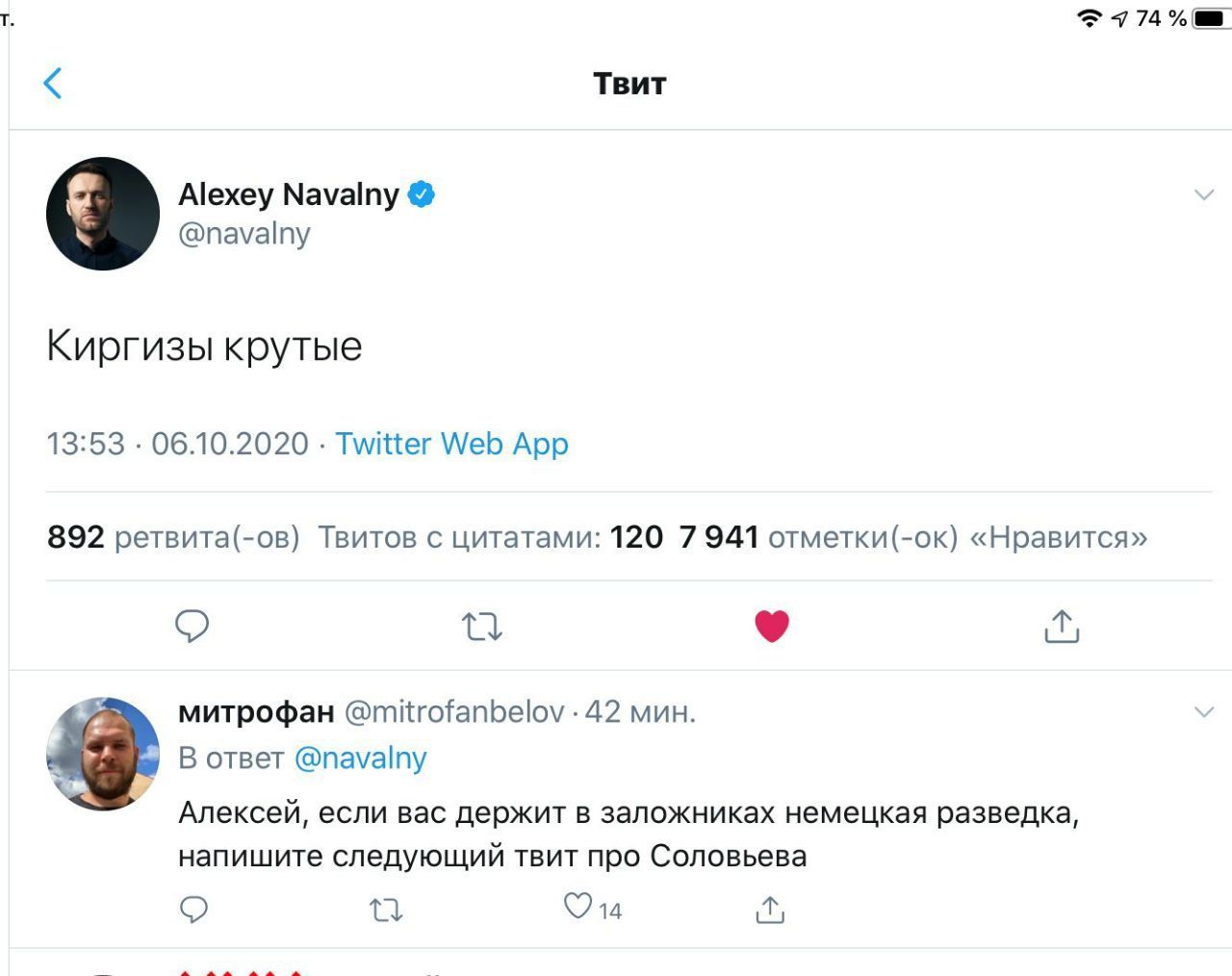Screen dimensions: 1232x976
Task: Show the 7 941 likes list
Action: pos(912,537)
